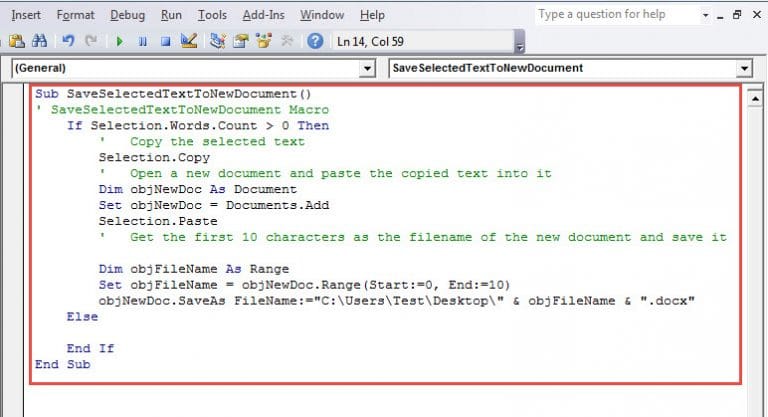Open the Debug menu
Image resolution: width=768 pixels, height=417 pixels.
point(127,16)
